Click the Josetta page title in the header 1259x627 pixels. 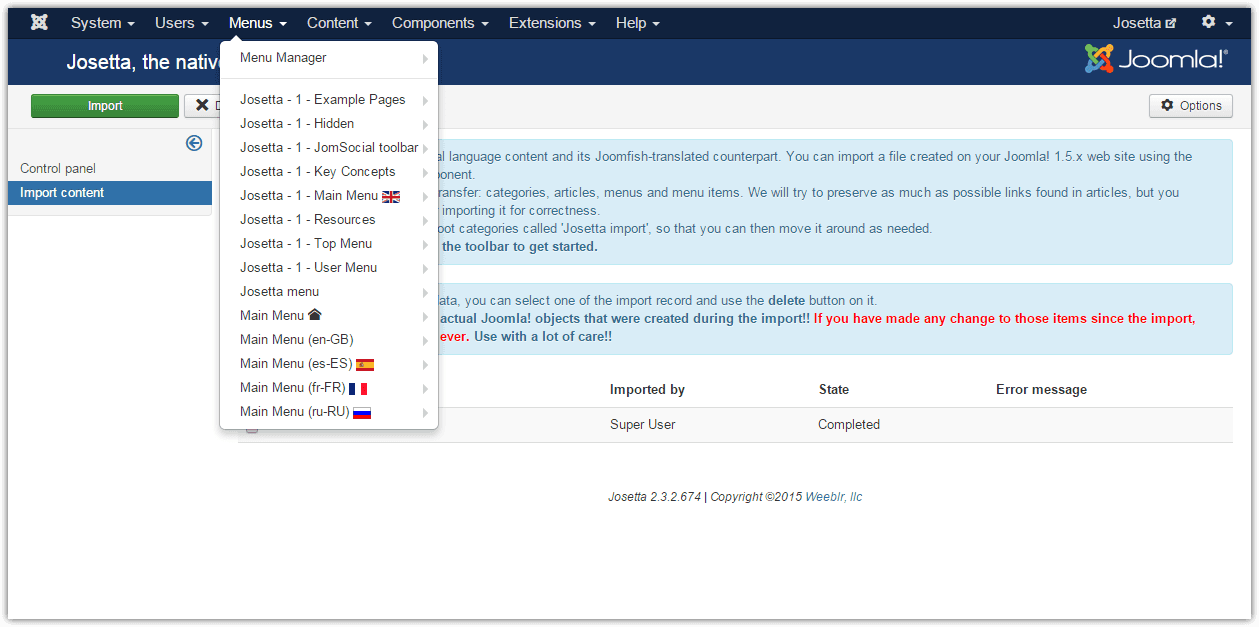(144, 62)
